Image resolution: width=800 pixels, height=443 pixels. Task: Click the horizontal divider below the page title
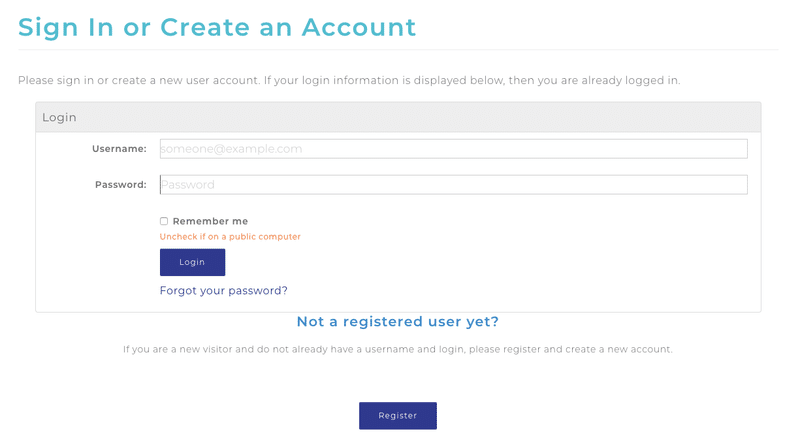point(398,49)
